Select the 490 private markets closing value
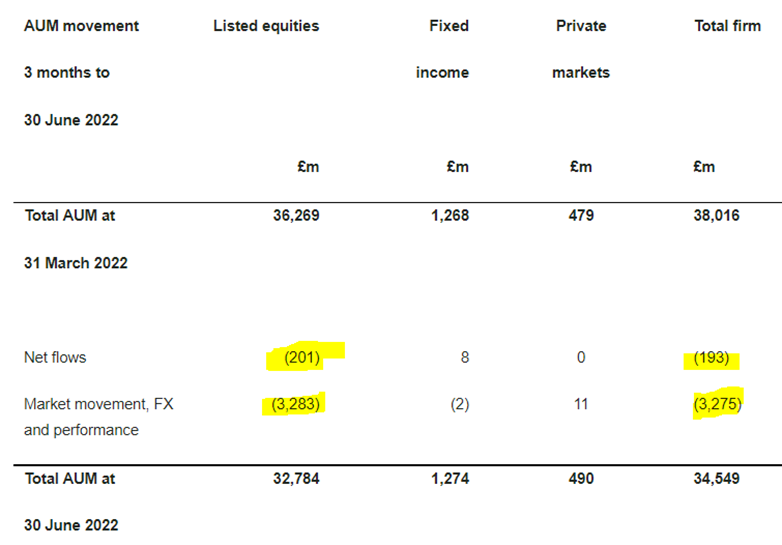The height and width of the screenshot is (545, 782). click(x=581, y=479)
